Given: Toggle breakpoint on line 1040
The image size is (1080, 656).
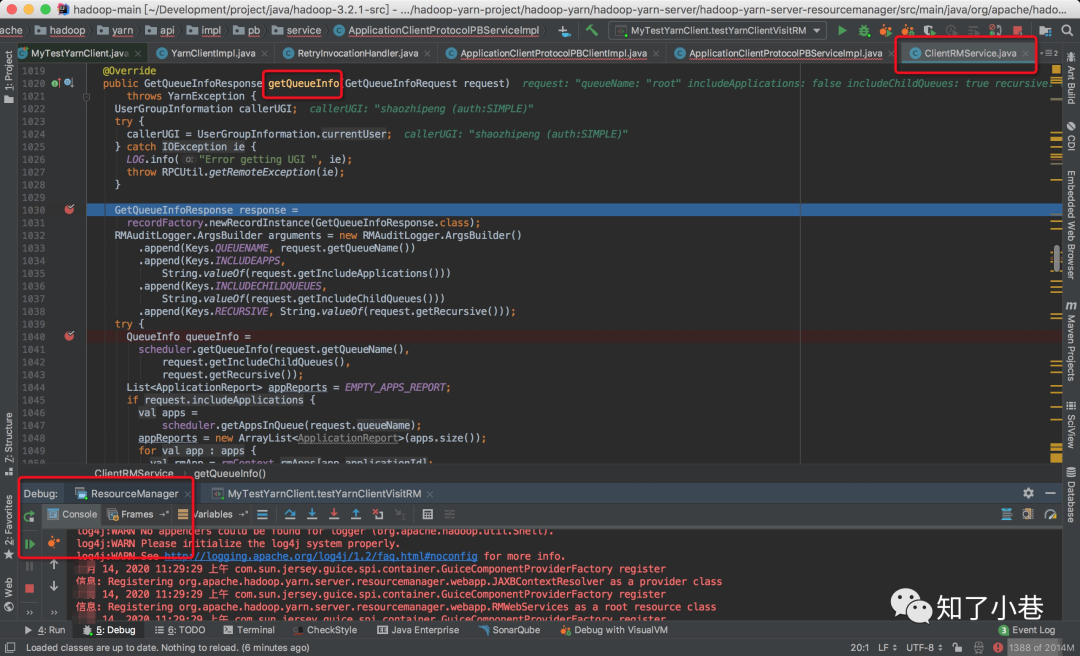Looking at the screenshot, I should pos(70,336).
